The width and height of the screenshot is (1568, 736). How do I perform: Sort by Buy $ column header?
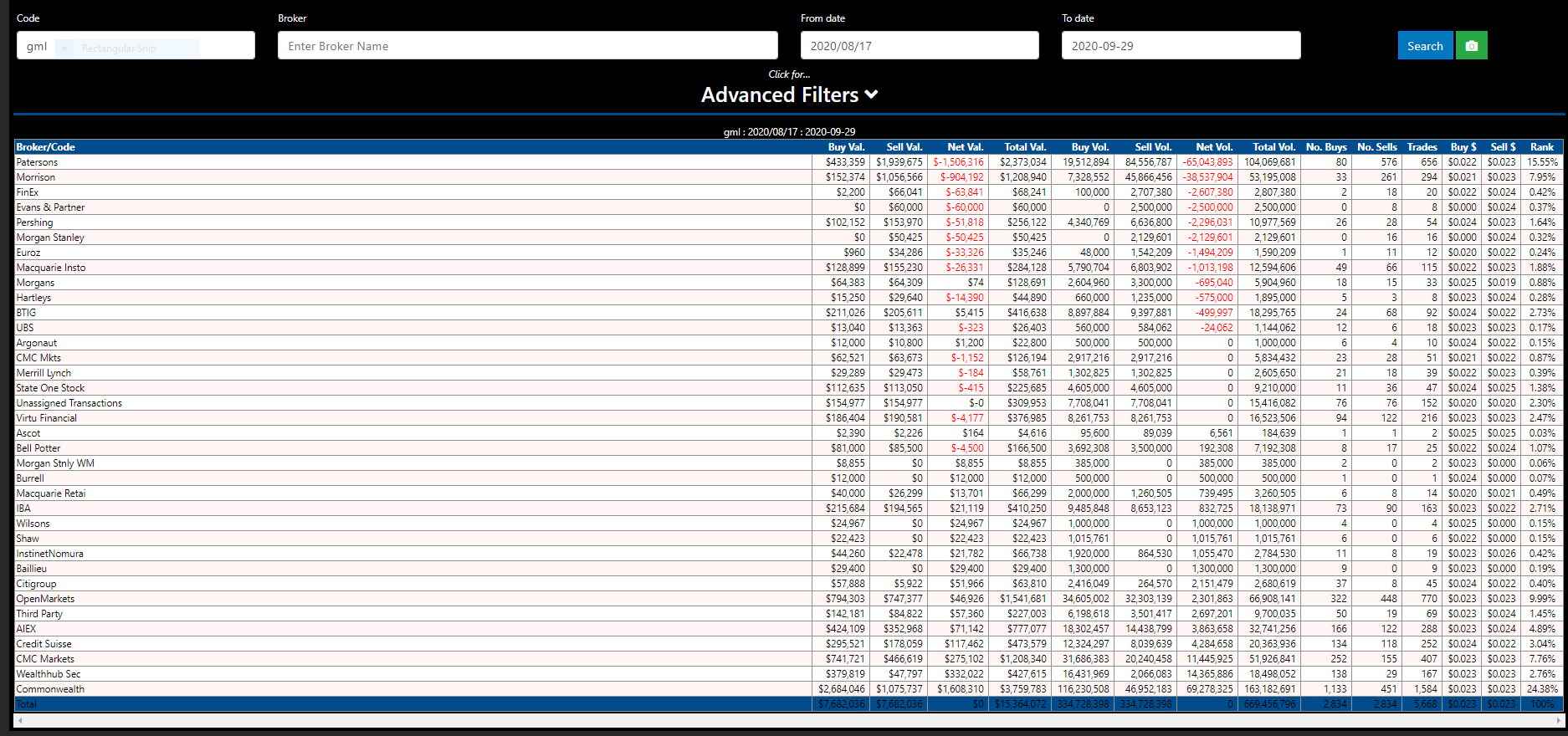tap(1463, 147)
